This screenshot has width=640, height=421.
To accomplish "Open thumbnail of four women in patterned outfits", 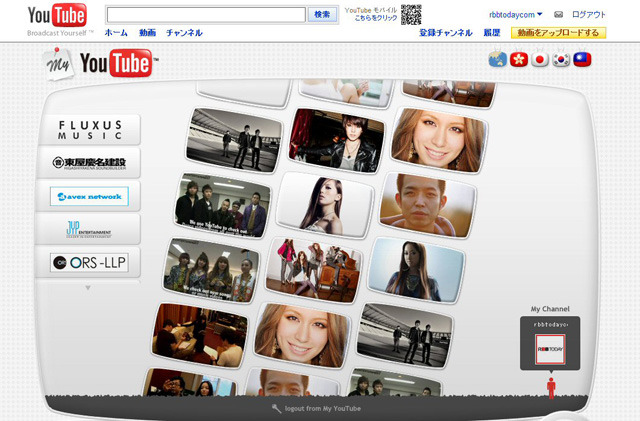I will pos(211,271).
